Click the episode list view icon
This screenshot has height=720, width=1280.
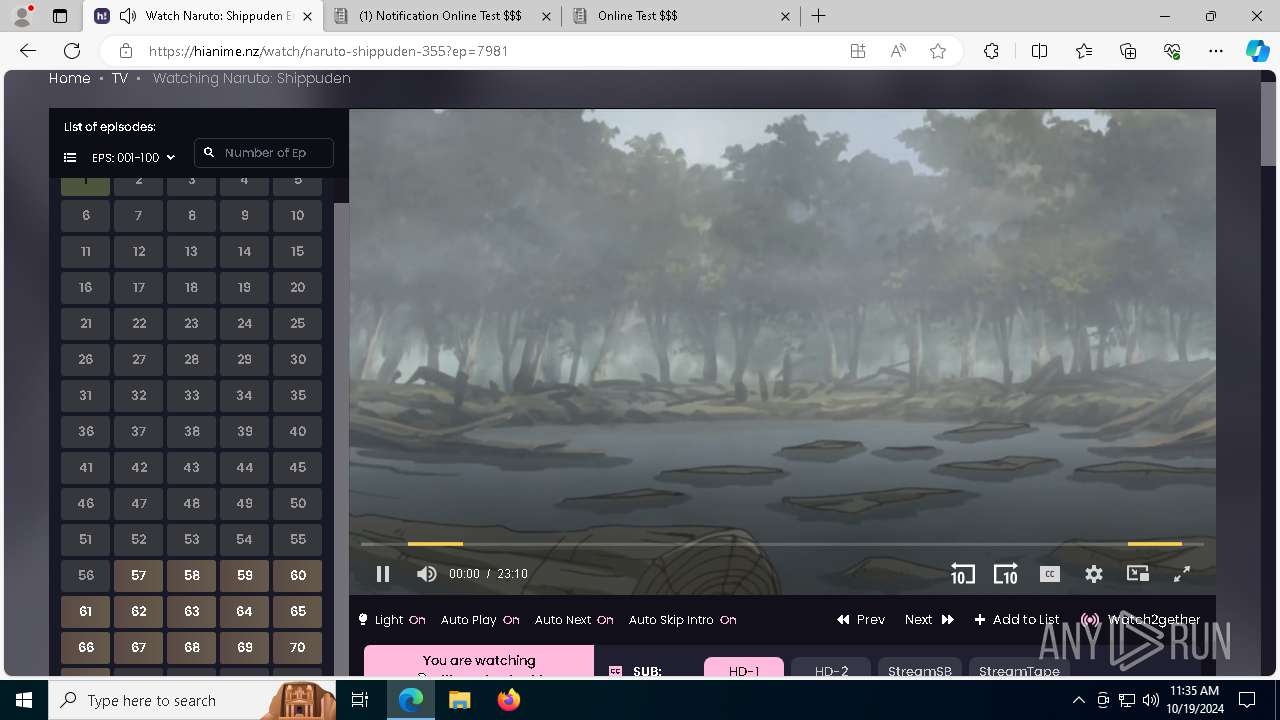click(70, 158)
